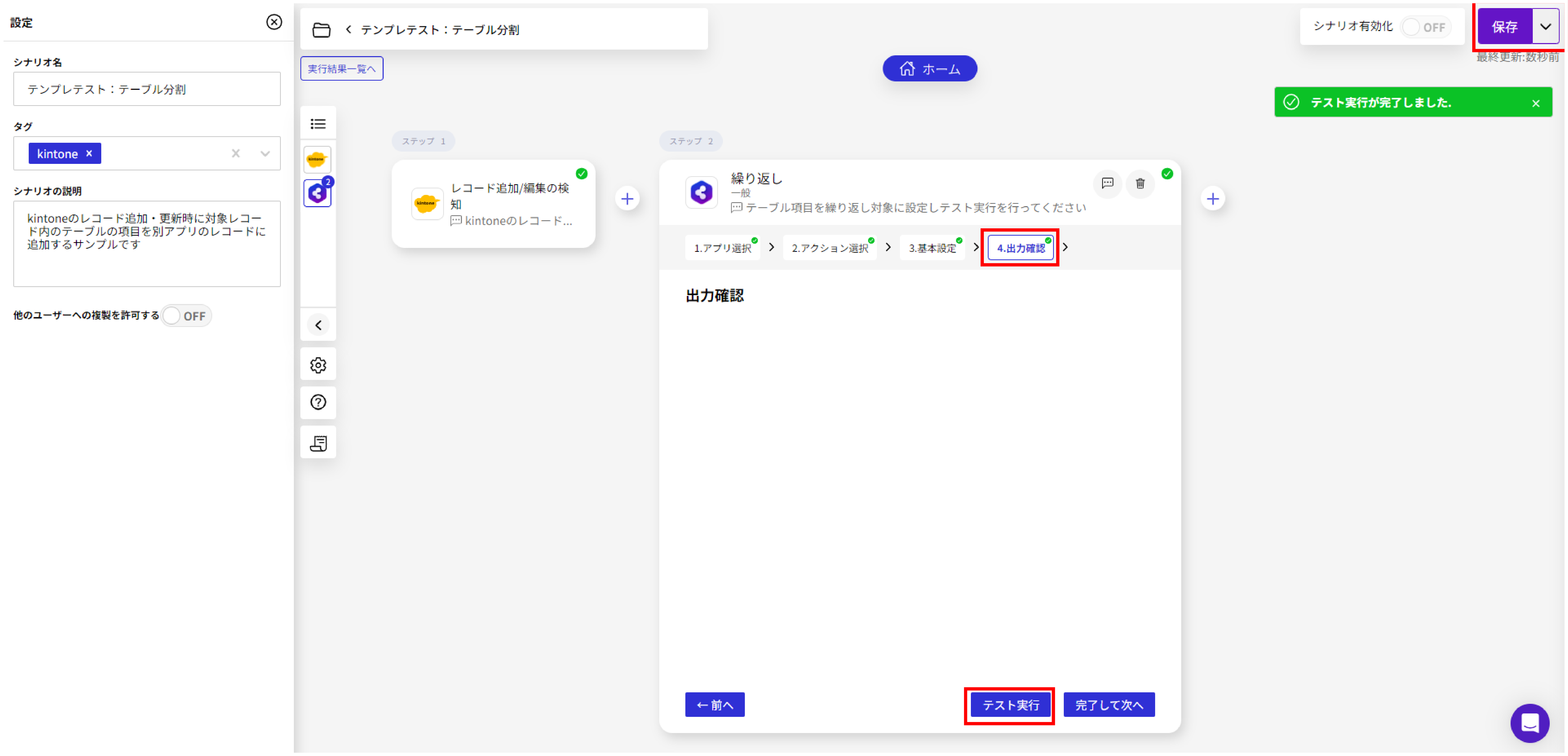The image size is (1568, 756).
Task: Click the 保存 button
Action: coord(1504,27)
